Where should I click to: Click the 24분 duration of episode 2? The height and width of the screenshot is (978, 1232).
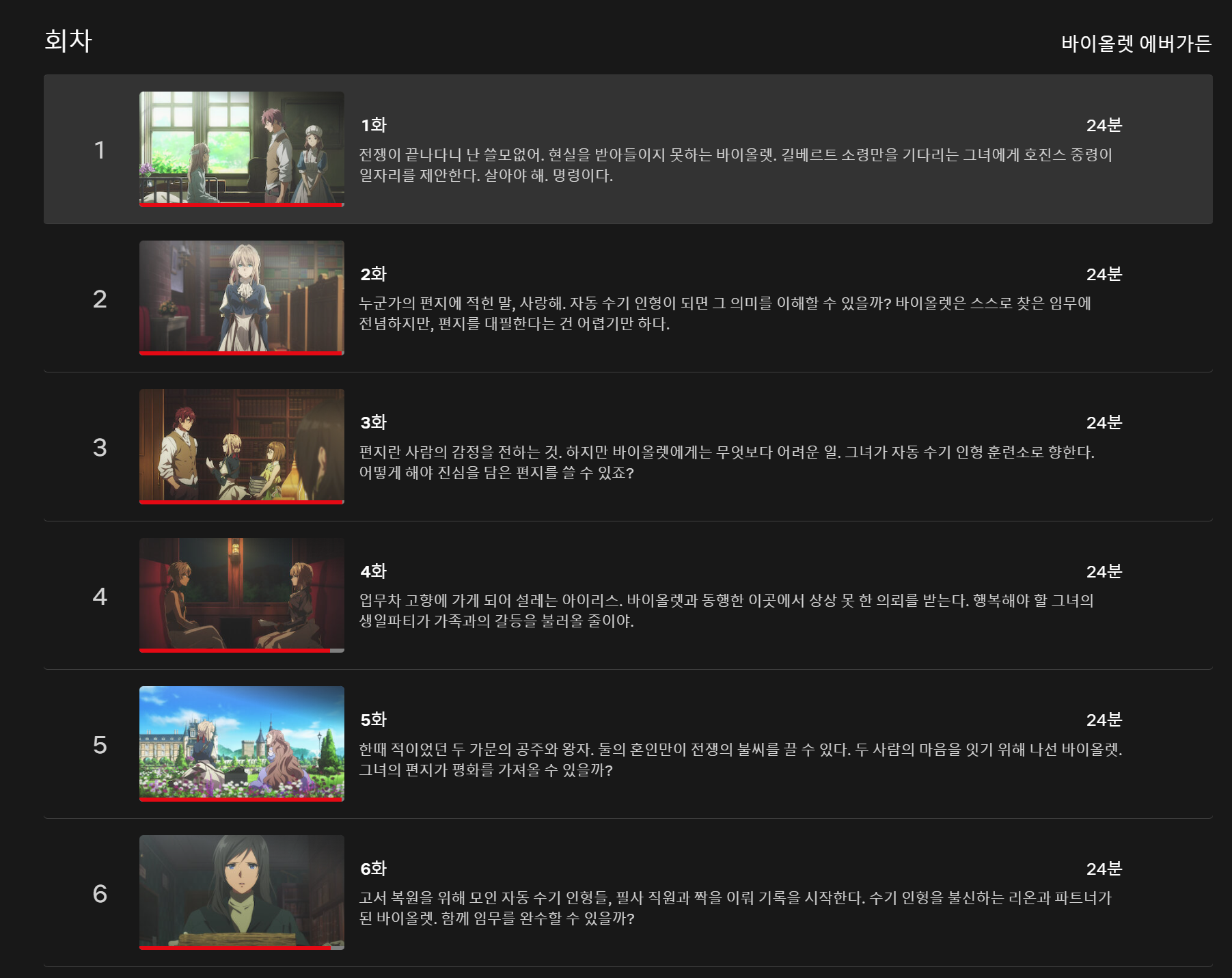tap(1104, 274)
